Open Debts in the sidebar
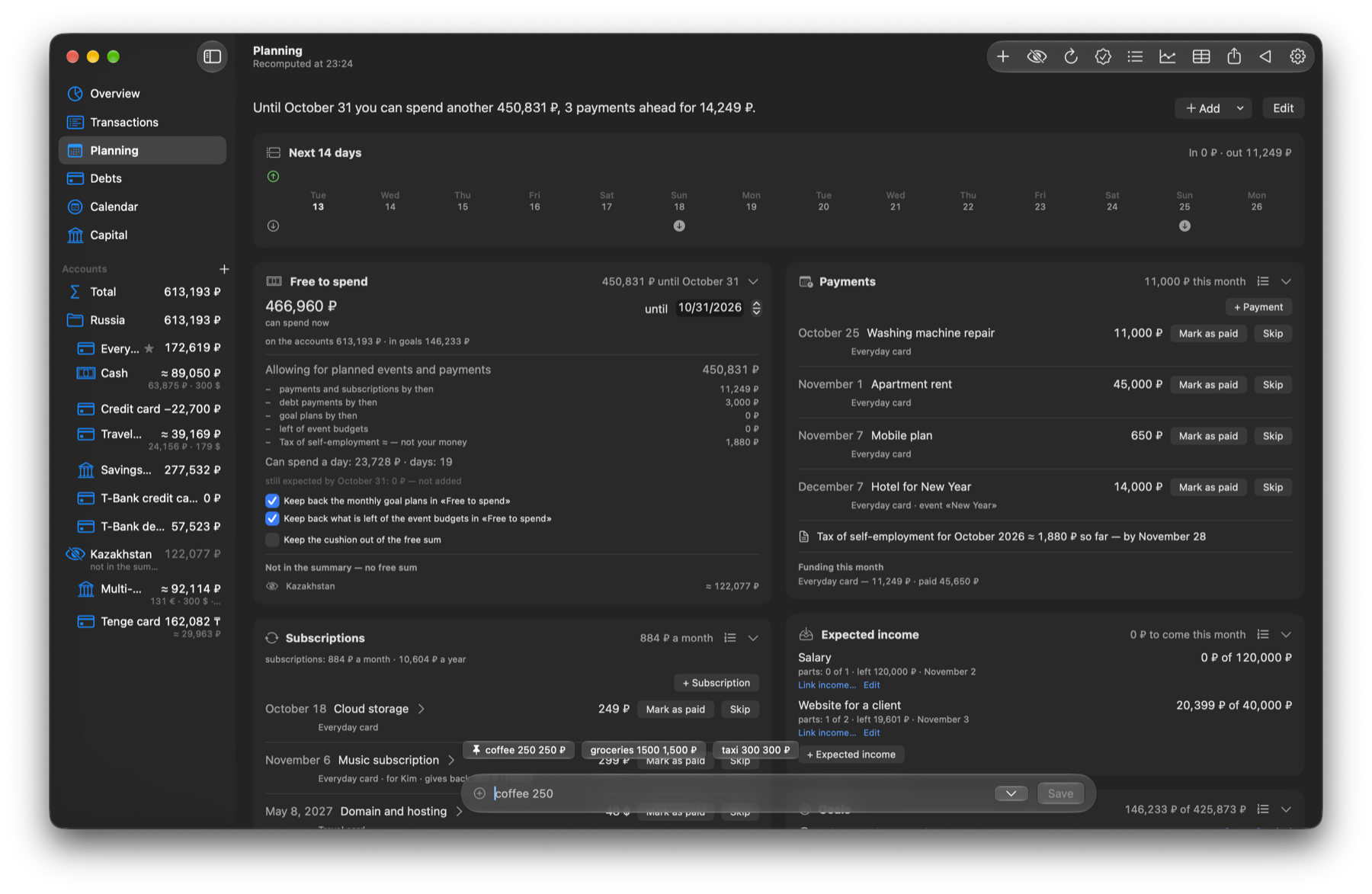The width and height of the screenshot is (1372, 894). (143, 178)
